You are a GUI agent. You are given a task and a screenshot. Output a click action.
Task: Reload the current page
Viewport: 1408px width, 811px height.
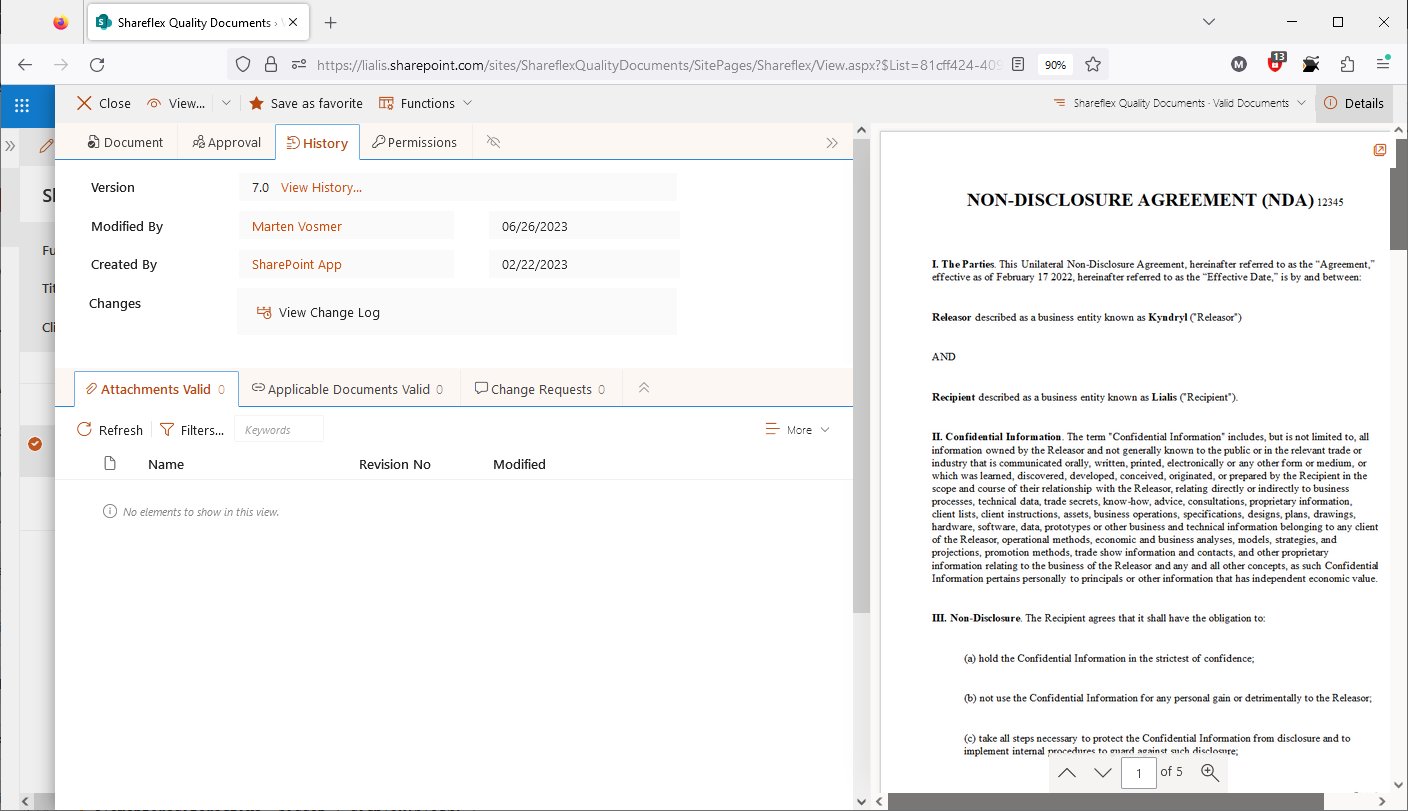tap(97, 64)
